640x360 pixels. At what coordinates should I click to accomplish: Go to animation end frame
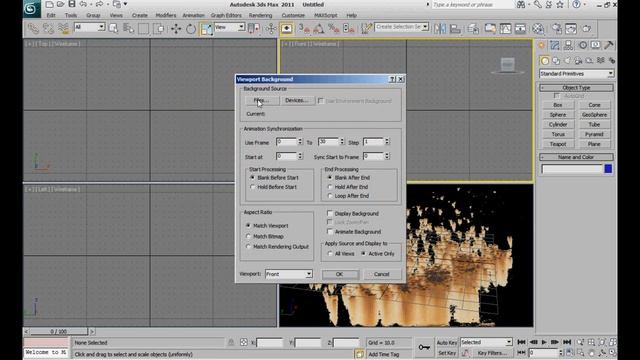(x=567, y=342)
